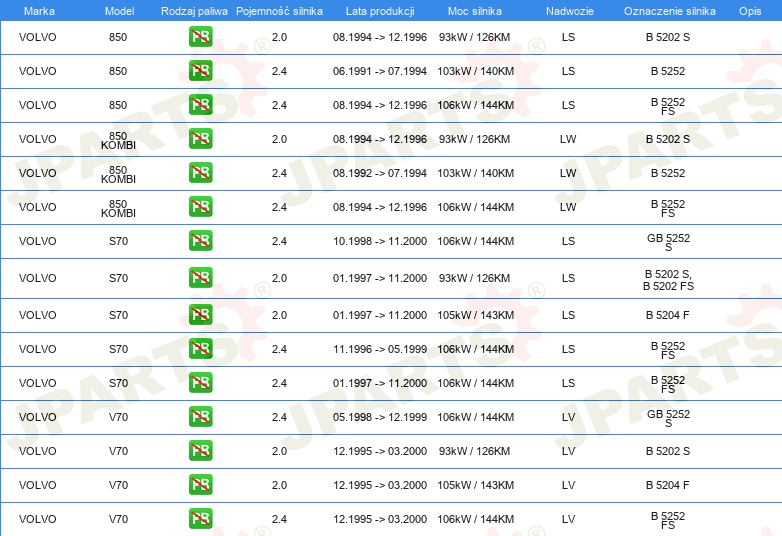Viewport: 782px width, 536px height.
Task: Click engine capacity 2.4 in row dated 10.1998
Action: 279,241
